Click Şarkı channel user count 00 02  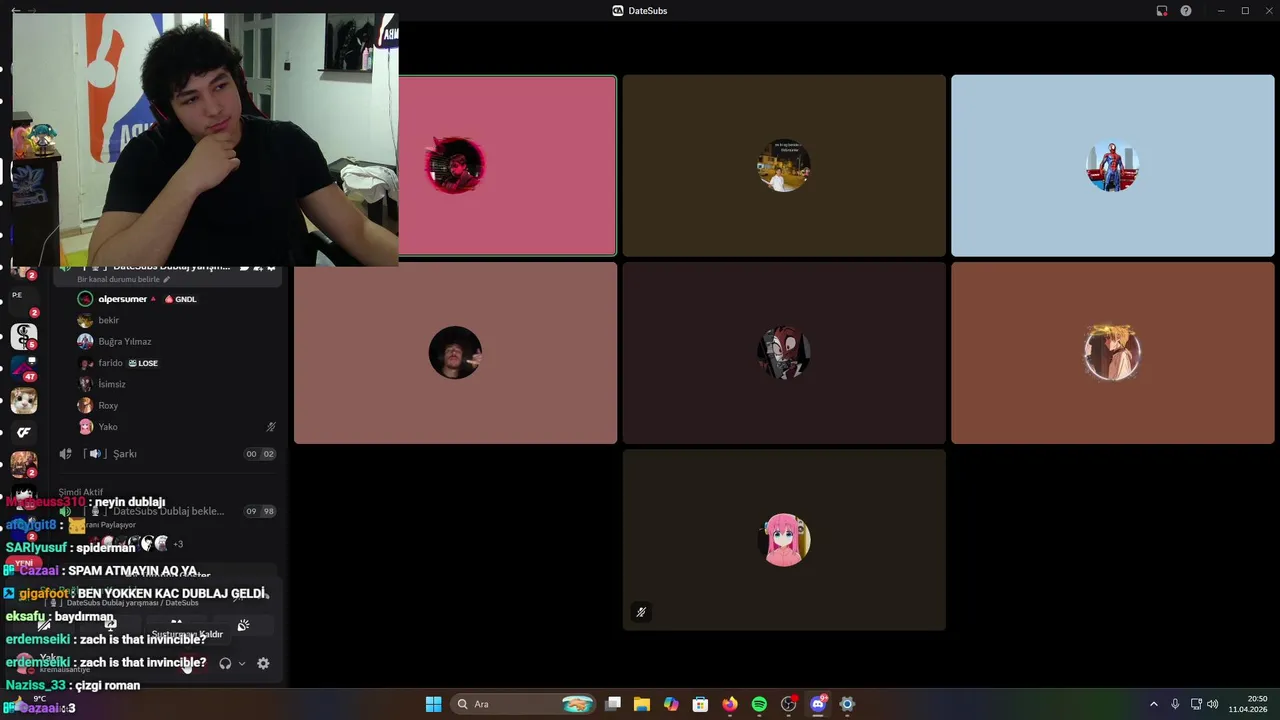click(260, 454)
